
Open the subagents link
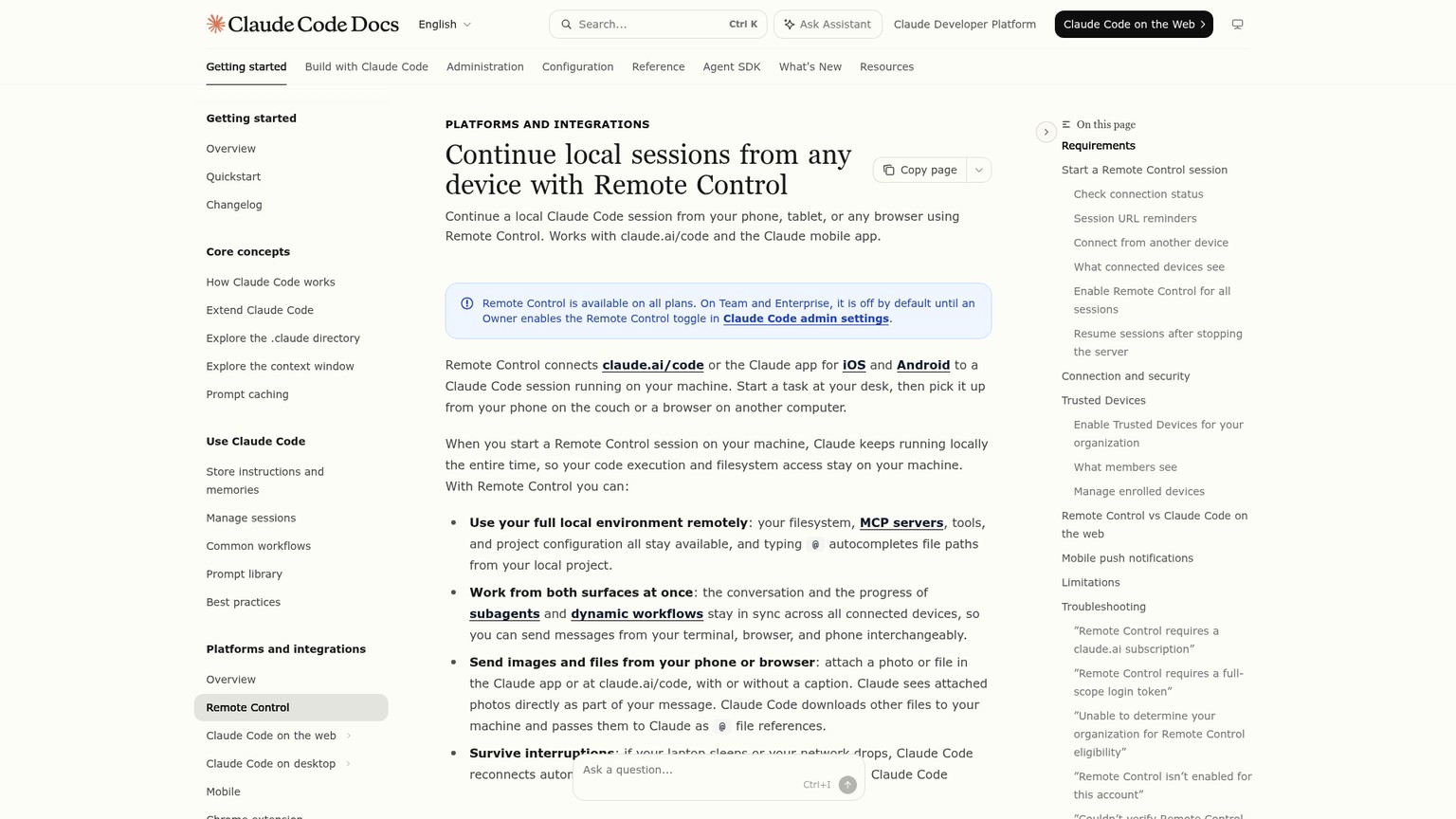coord(504,614)
